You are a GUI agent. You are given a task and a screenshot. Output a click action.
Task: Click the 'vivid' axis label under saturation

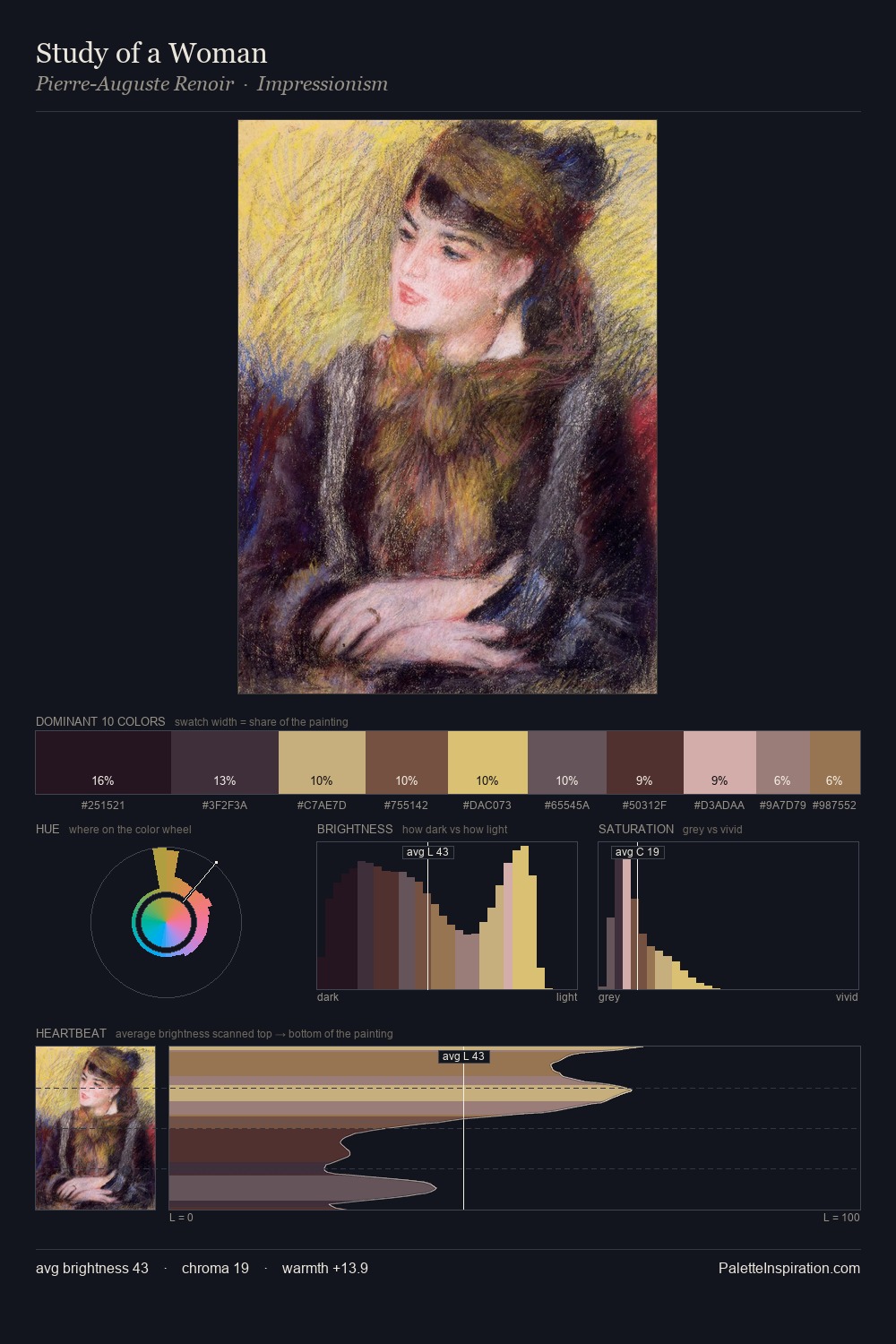(847, 997)
